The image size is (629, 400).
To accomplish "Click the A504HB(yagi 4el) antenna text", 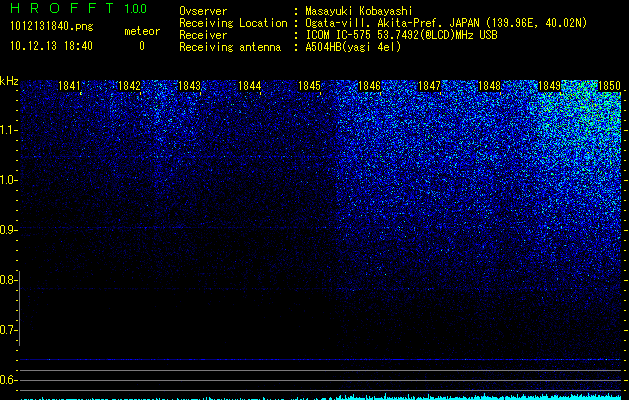I will coord(353,47).
